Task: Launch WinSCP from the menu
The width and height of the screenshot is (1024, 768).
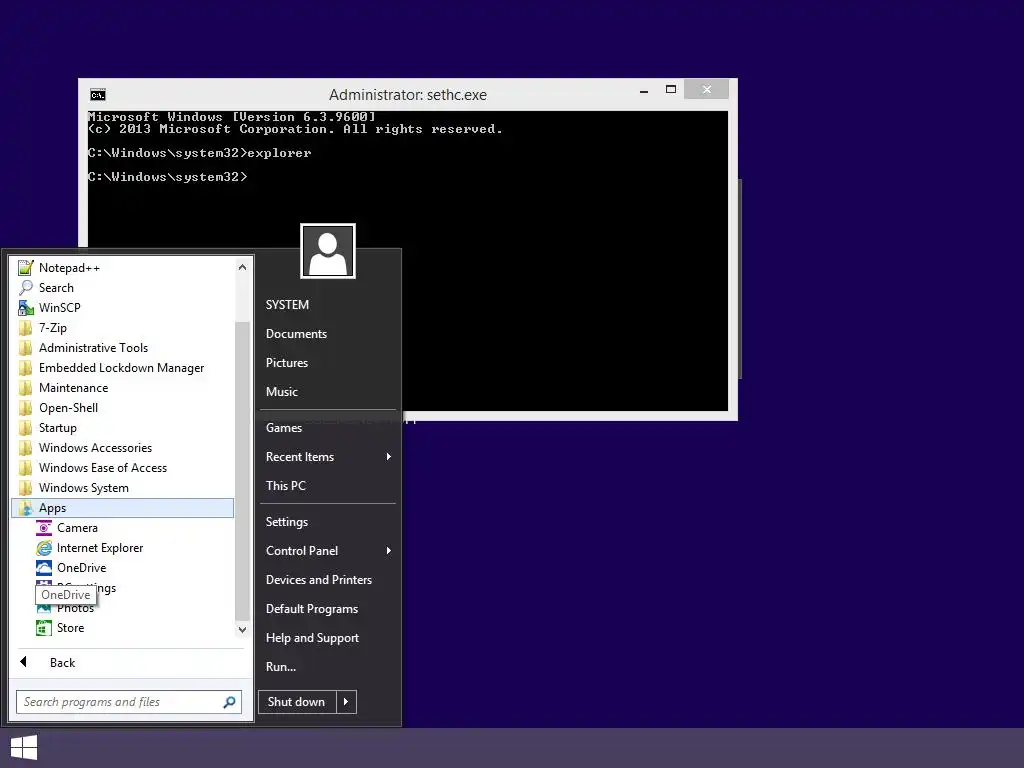Action: (123, 308)
